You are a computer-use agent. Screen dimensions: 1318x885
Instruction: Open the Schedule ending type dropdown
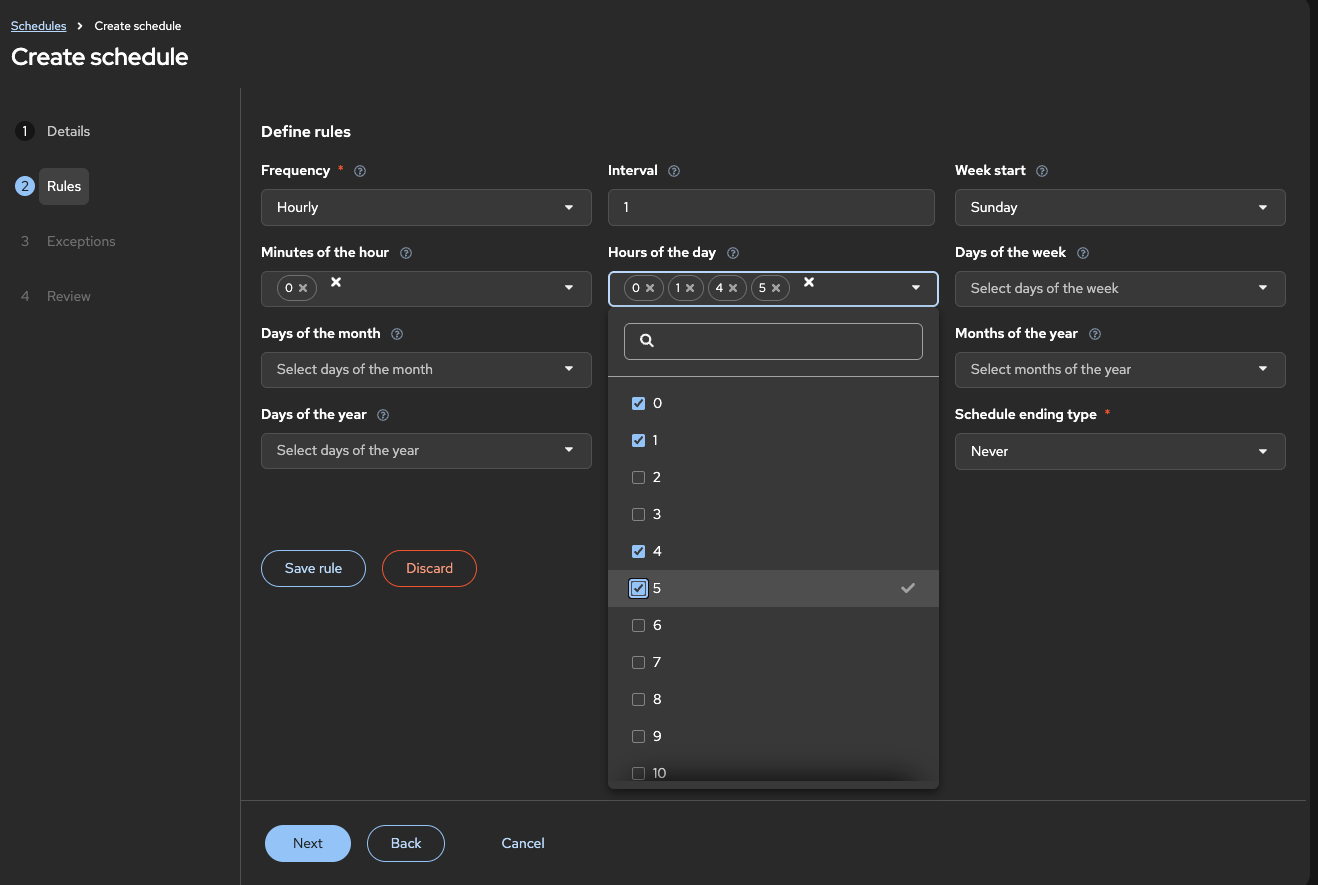(x=1120, y=451)
